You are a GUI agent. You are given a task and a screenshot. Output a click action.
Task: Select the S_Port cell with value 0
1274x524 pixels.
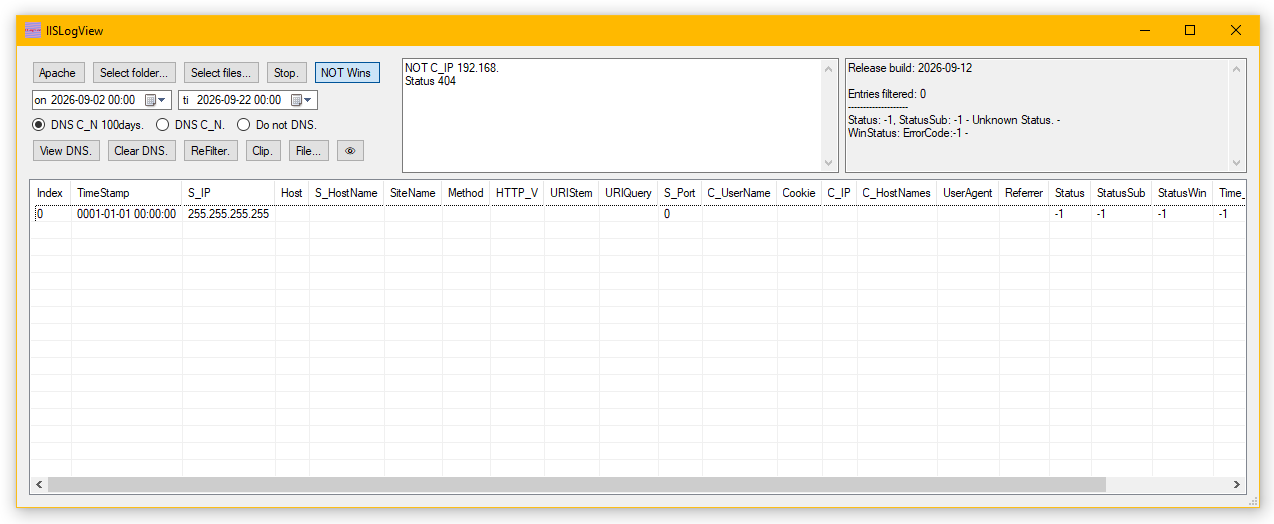[x=680, y=214]
